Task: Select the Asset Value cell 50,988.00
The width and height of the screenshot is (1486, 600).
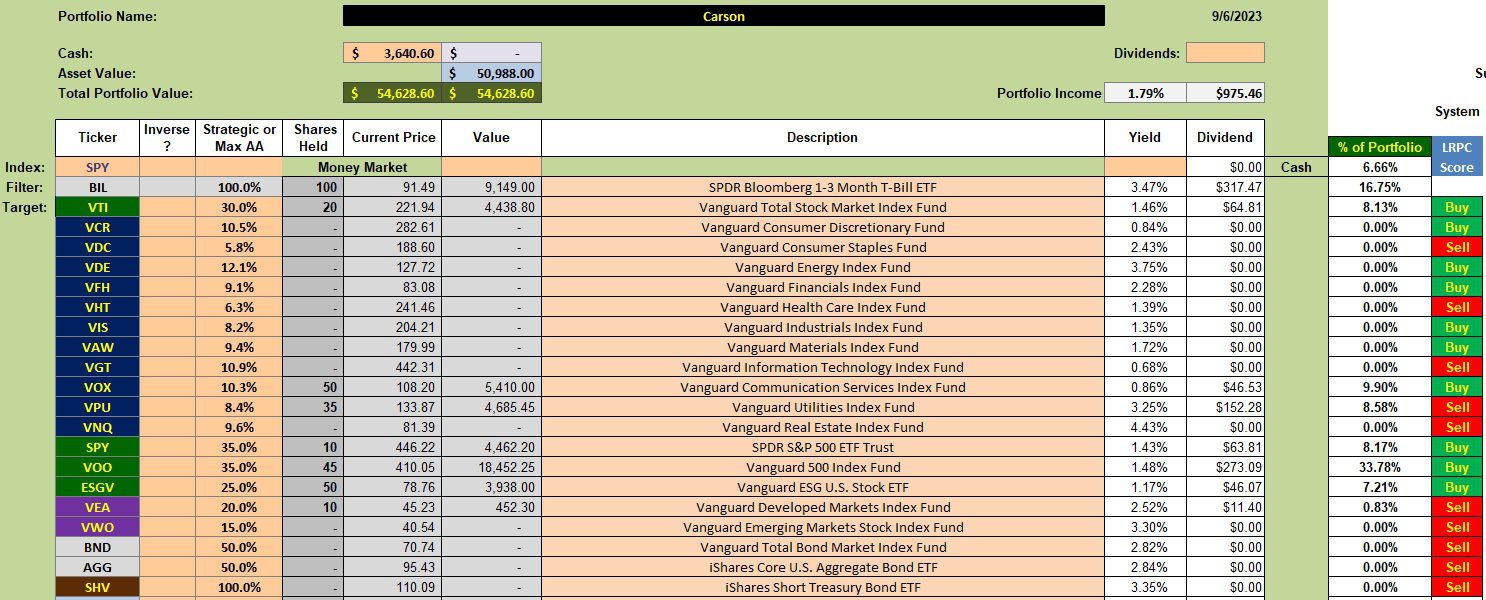Action: 491,73
